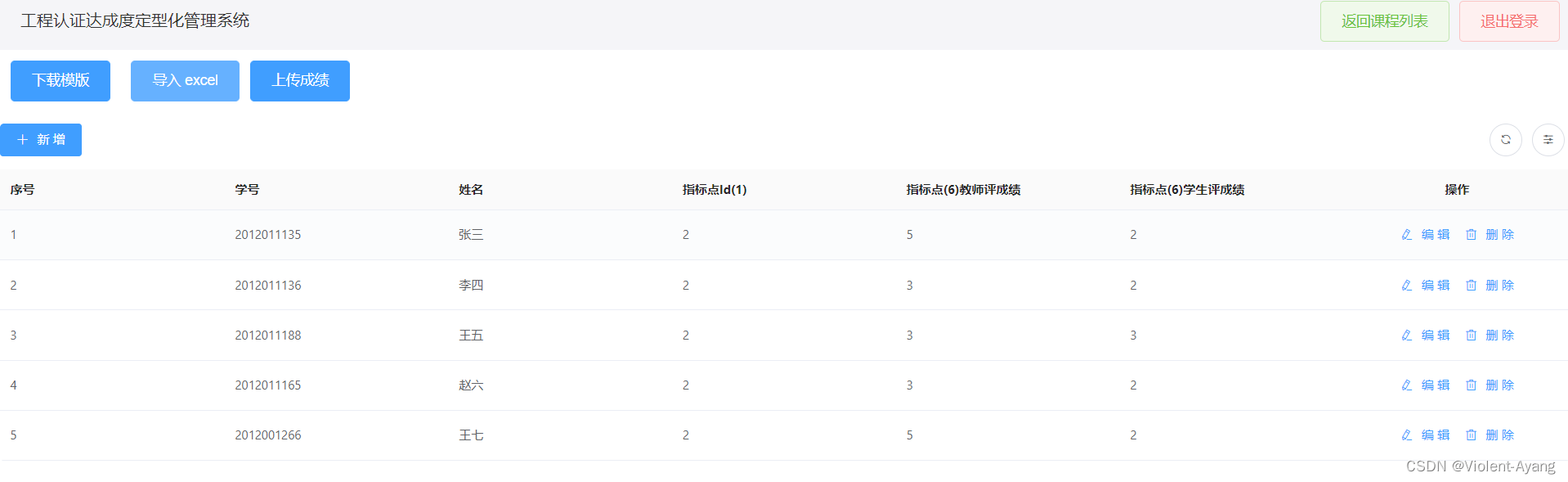Viewport: 1568px width, 482px height.
Task: Click edit pencil icon for 王五
Action: pos(1406,336)
